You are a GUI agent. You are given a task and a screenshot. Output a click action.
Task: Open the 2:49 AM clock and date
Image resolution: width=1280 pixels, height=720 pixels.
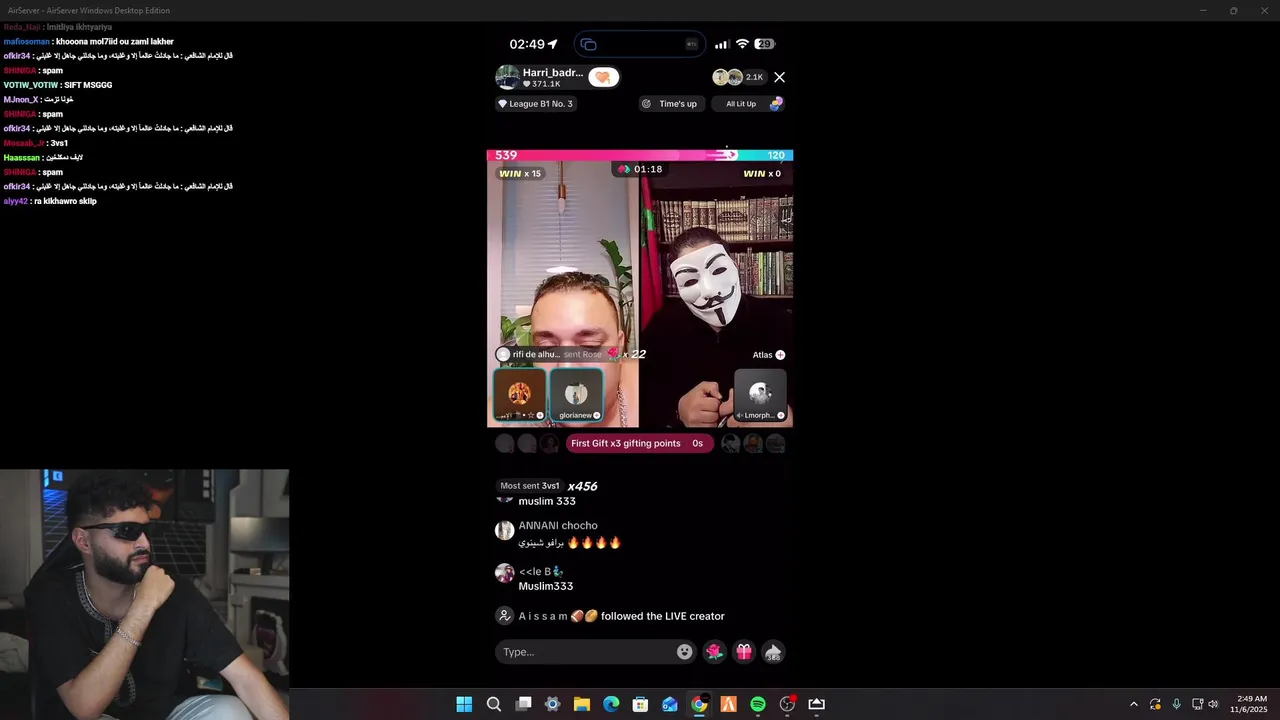tap(1251, 704)
